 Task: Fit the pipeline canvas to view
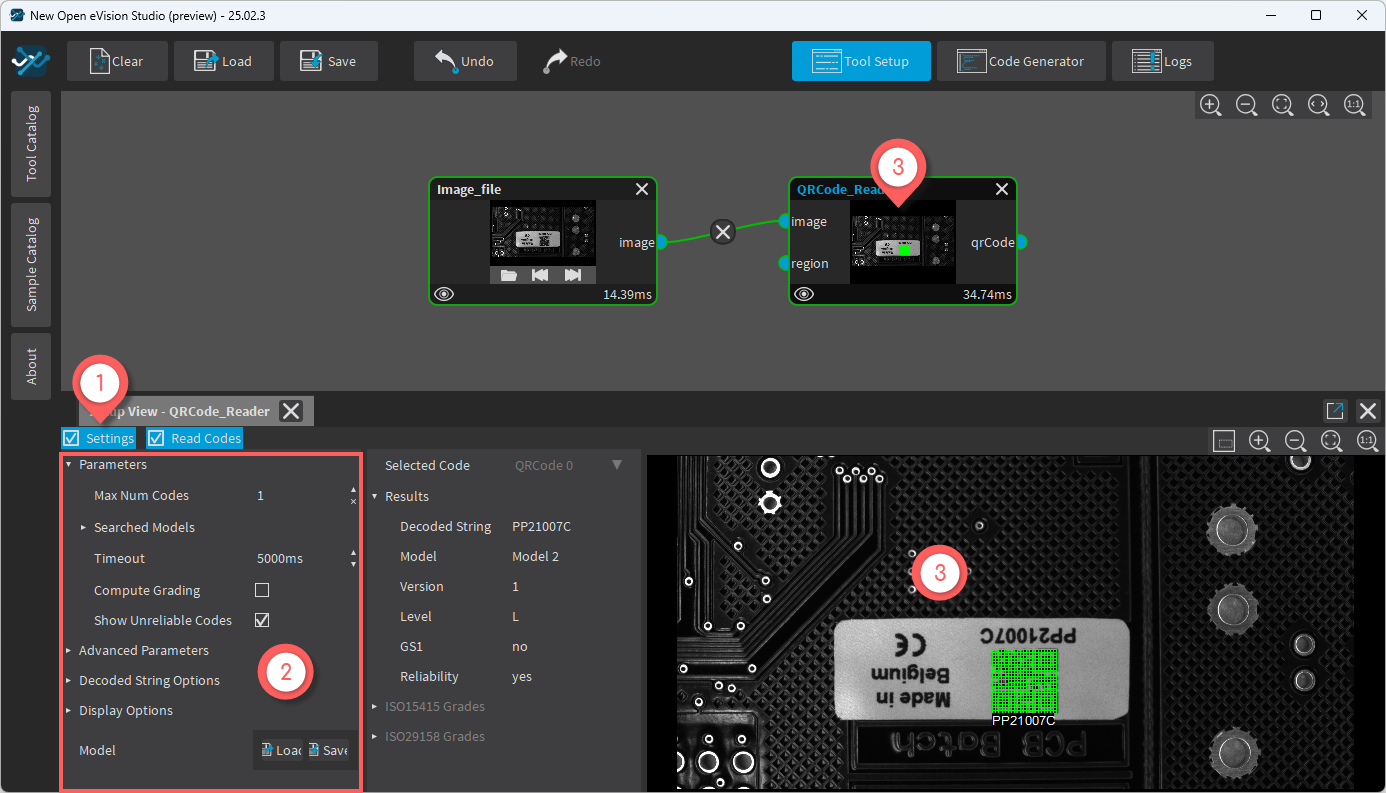click(x=1283, y=105)
